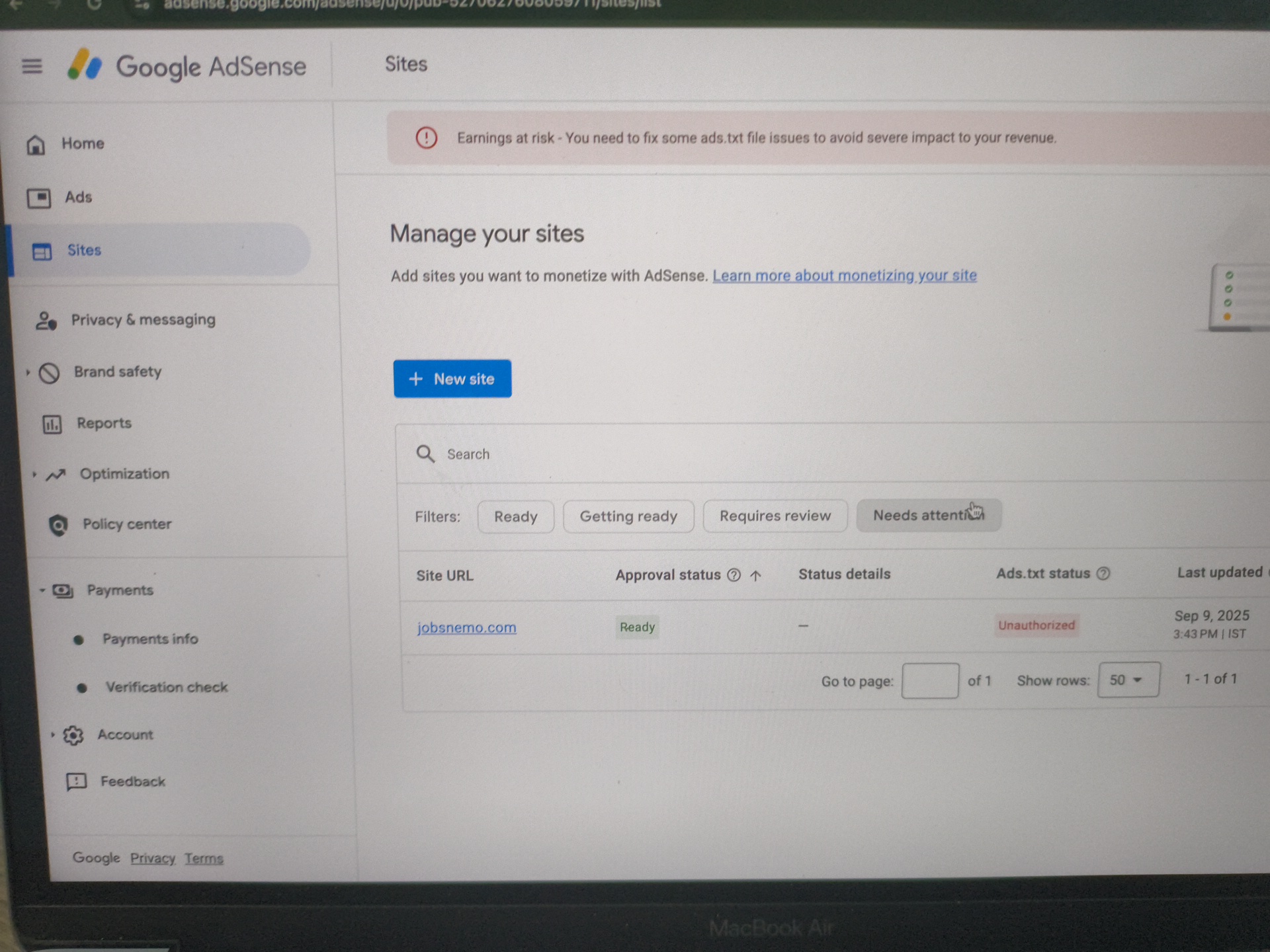The image size is (1270, 952).
Task: Open Verification check sub-item
Action: pyautogui.click(x=167, y=688)
